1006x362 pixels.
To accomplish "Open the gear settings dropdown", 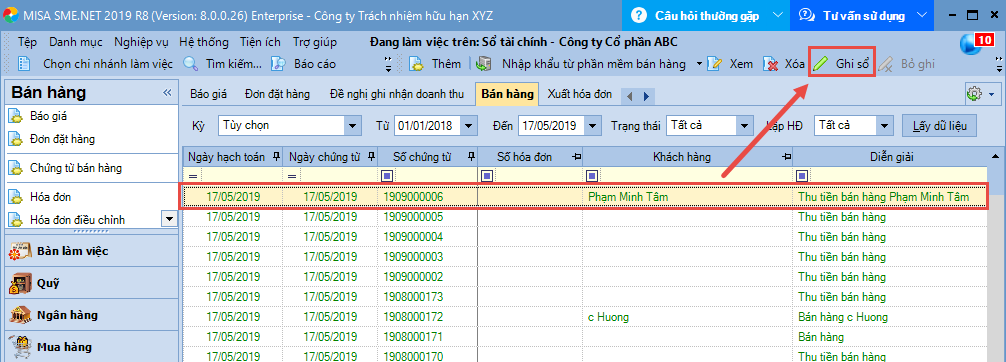I will pyautogui.click(x=982, y=94).
